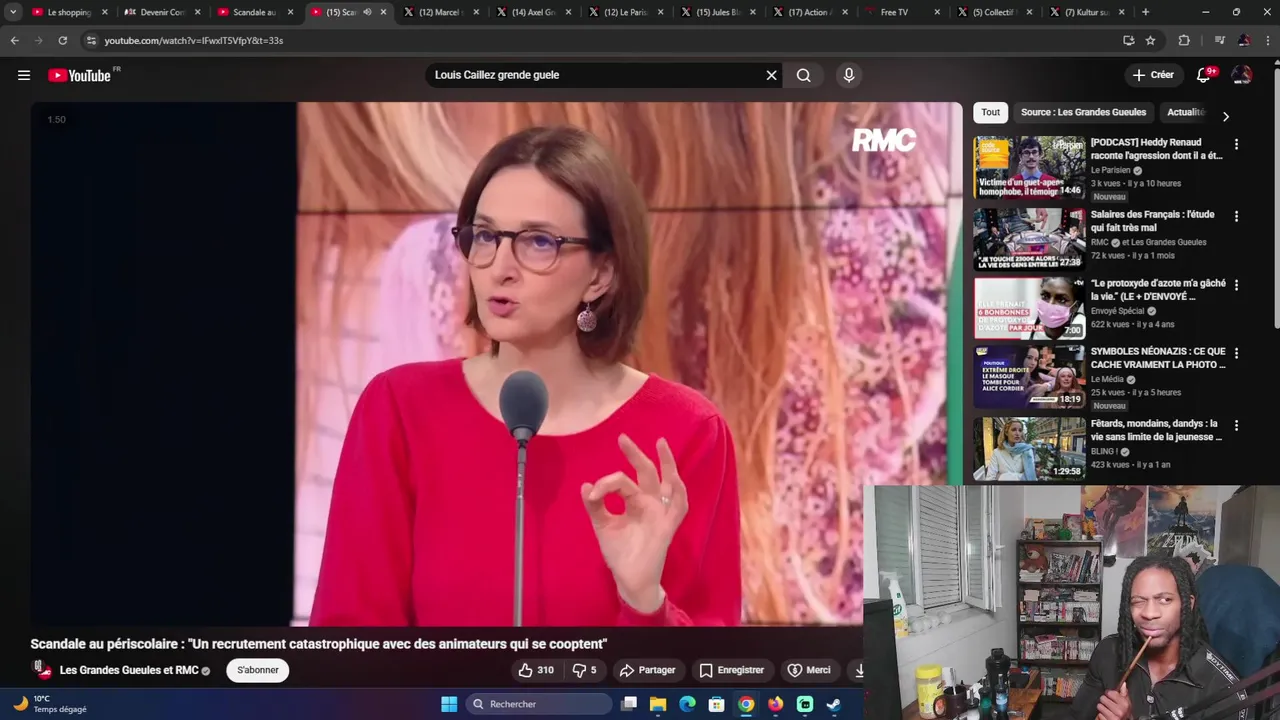Open the Windows Start menu
Image resolution: width=1280 pixels, height=720 pixels.
click(449, 704)
